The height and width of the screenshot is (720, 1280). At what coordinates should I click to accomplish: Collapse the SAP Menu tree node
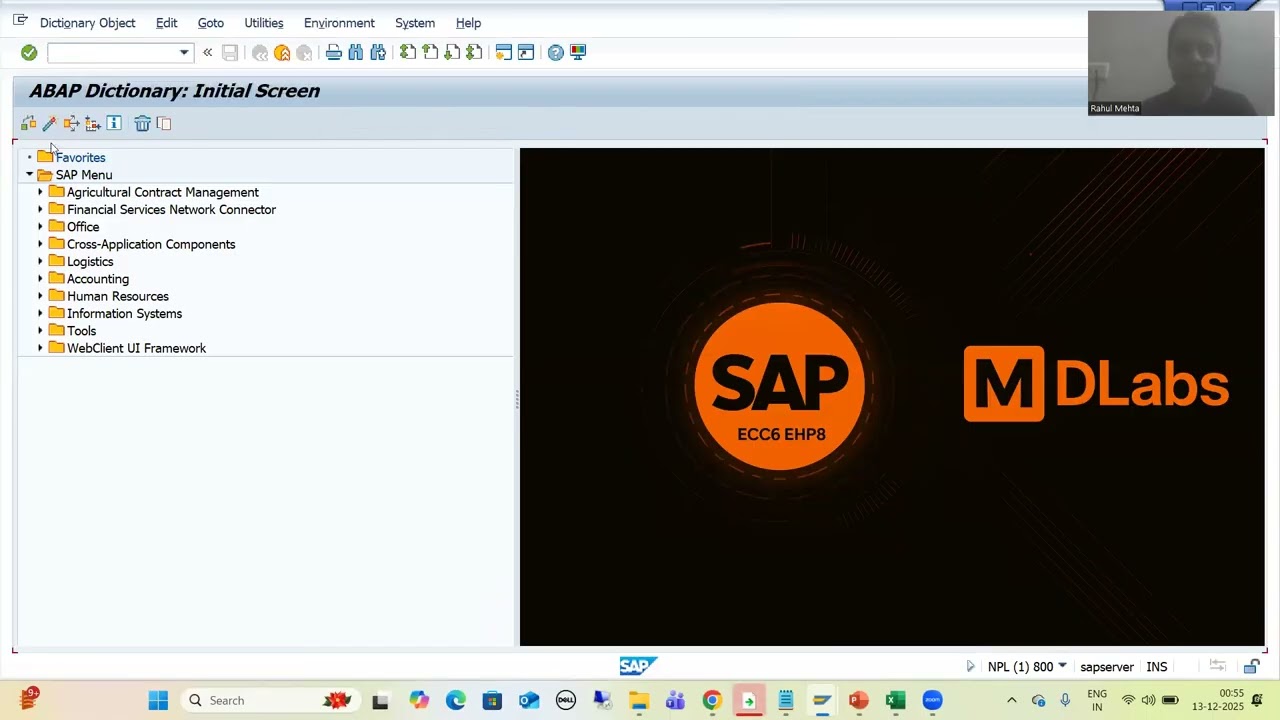coord(30,175)
